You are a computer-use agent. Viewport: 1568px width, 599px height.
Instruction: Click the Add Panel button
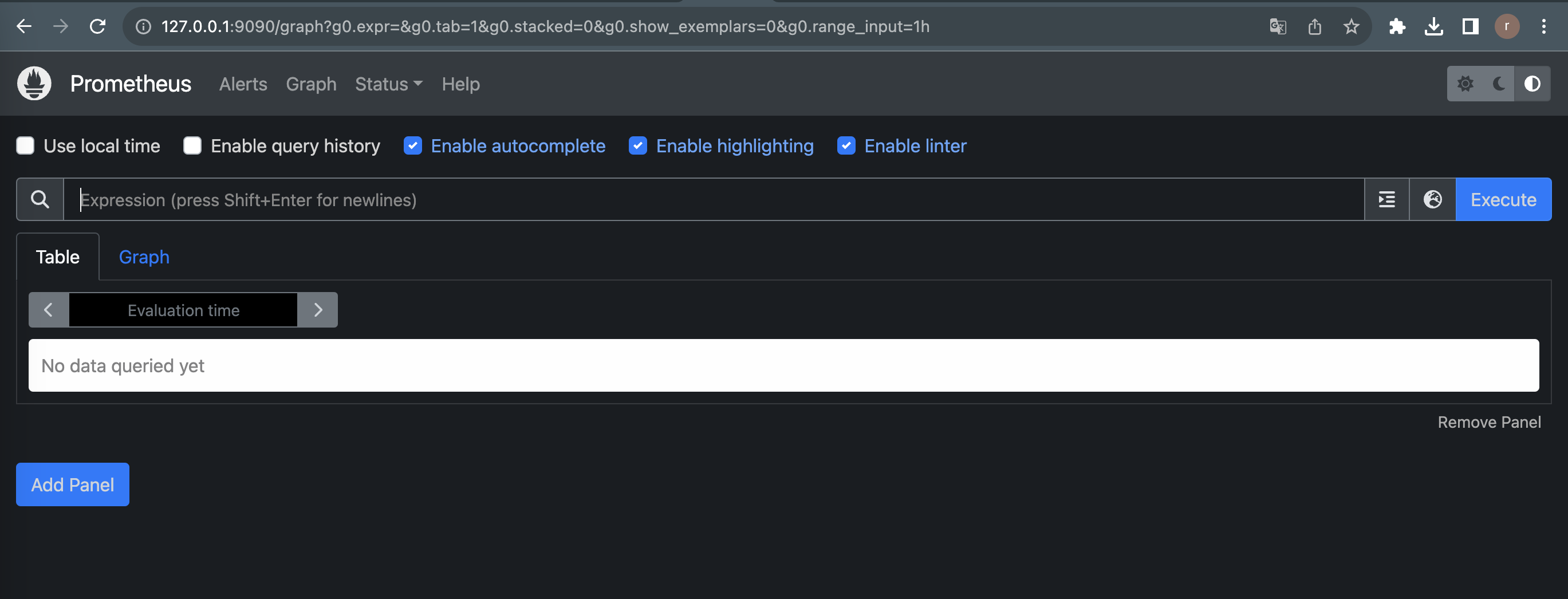72,484
